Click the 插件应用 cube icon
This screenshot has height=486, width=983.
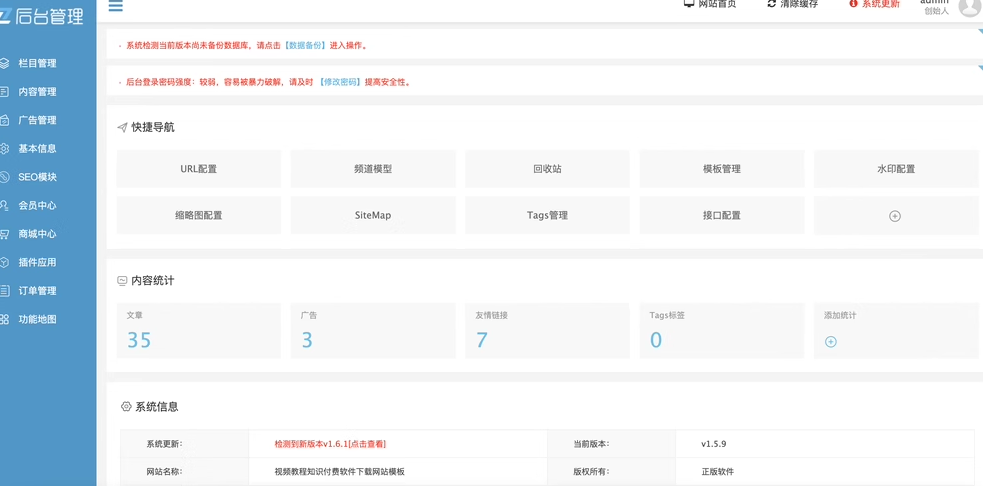pos(4,262)
